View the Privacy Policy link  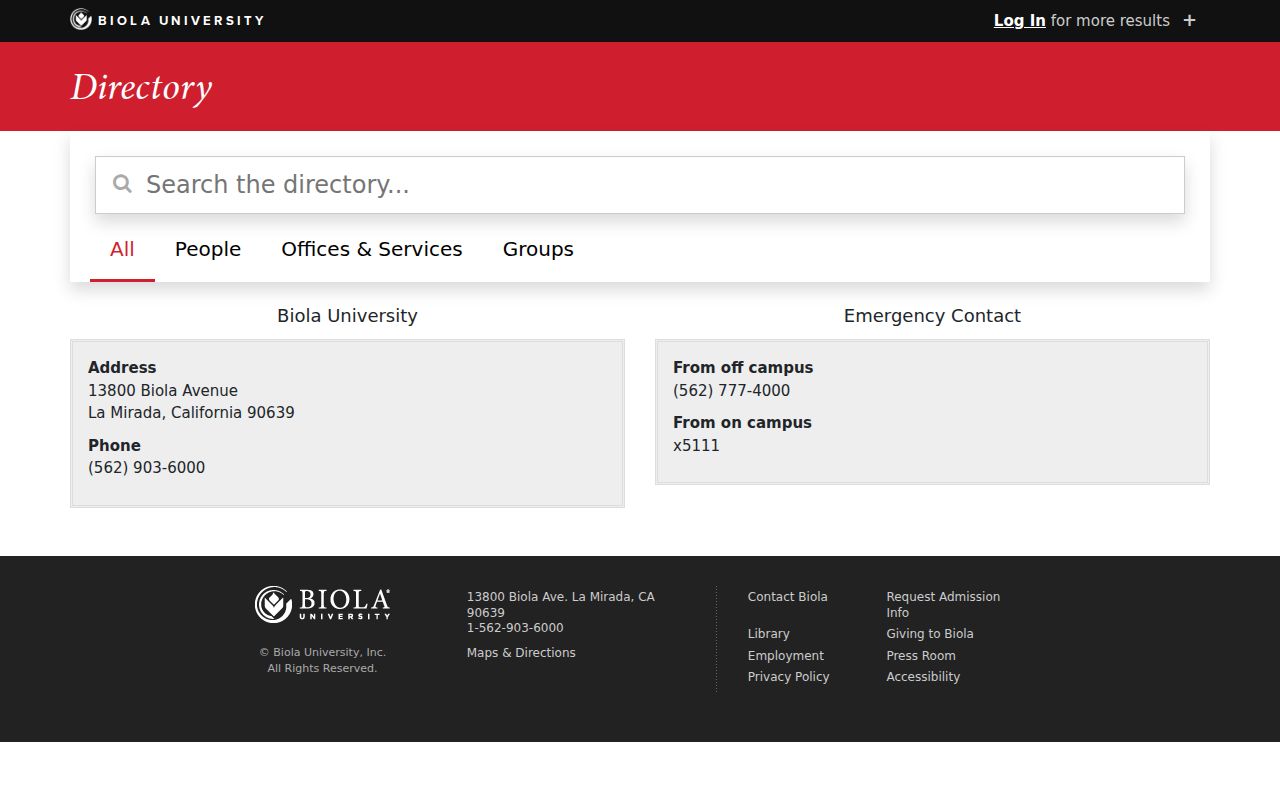click(789, 676)
